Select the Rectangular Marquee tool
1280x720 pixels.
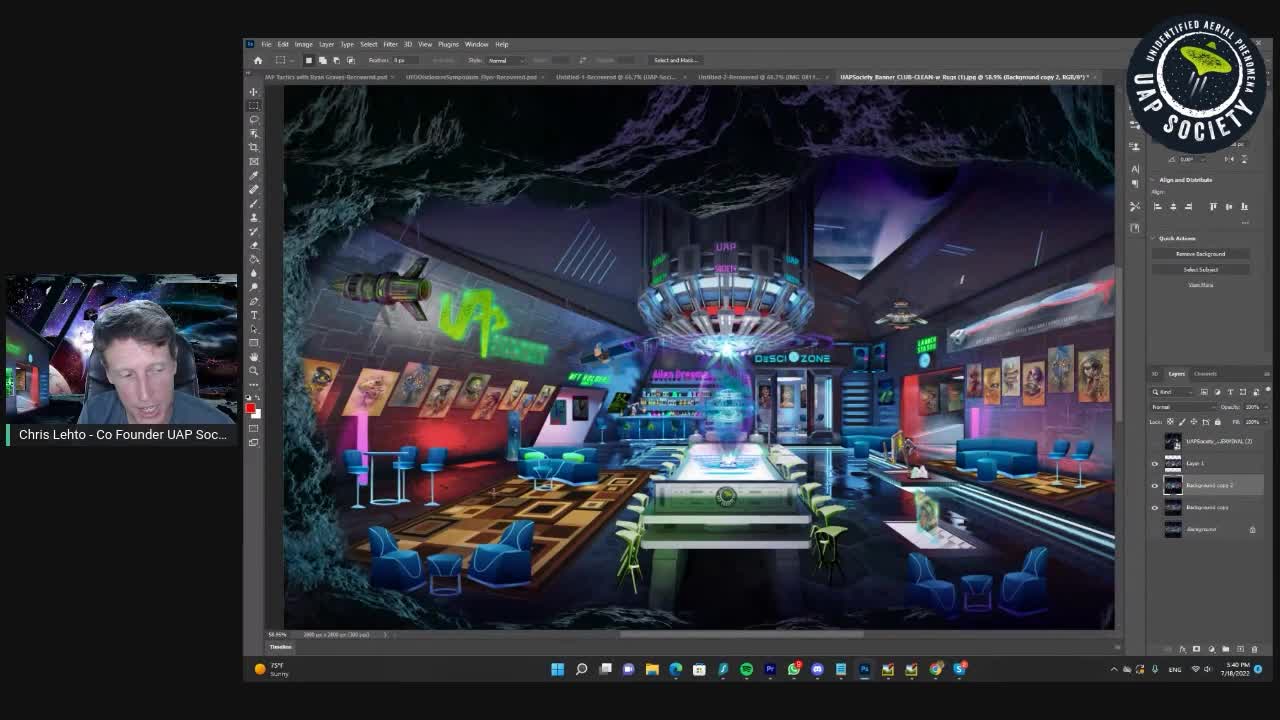tap(253, 105)
